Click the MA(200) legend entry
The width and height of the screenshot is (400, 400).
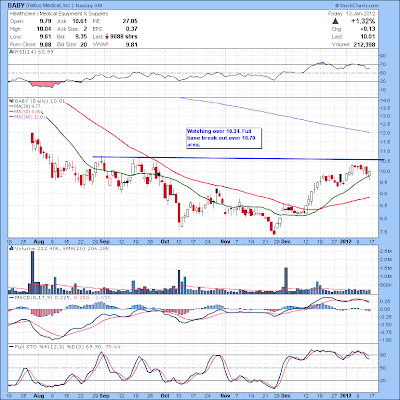(x=27, y=117)
